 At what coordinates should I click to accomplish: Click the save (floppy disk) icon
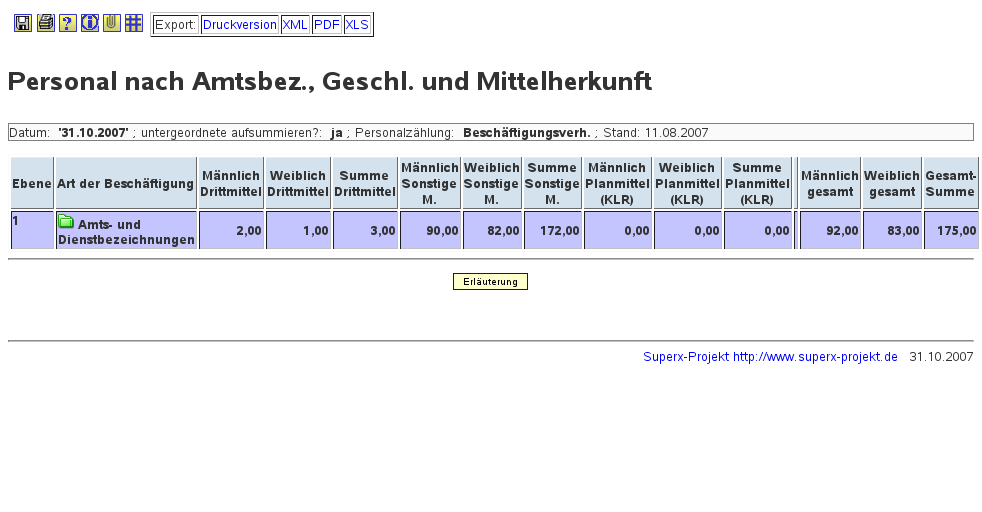[x=23, y=23]
